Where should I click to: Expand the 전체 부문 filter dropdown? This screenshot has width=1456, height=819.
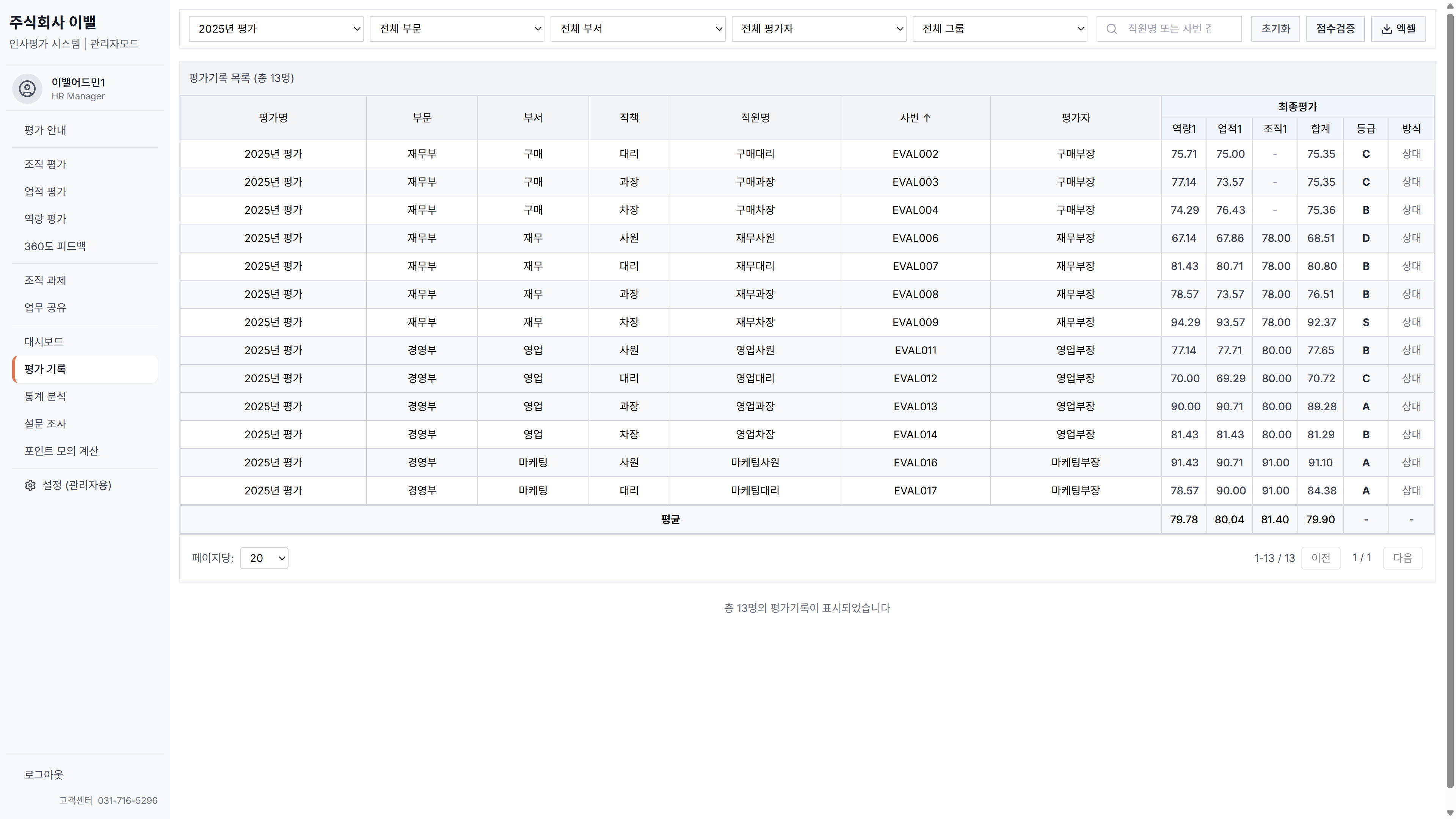457,29
